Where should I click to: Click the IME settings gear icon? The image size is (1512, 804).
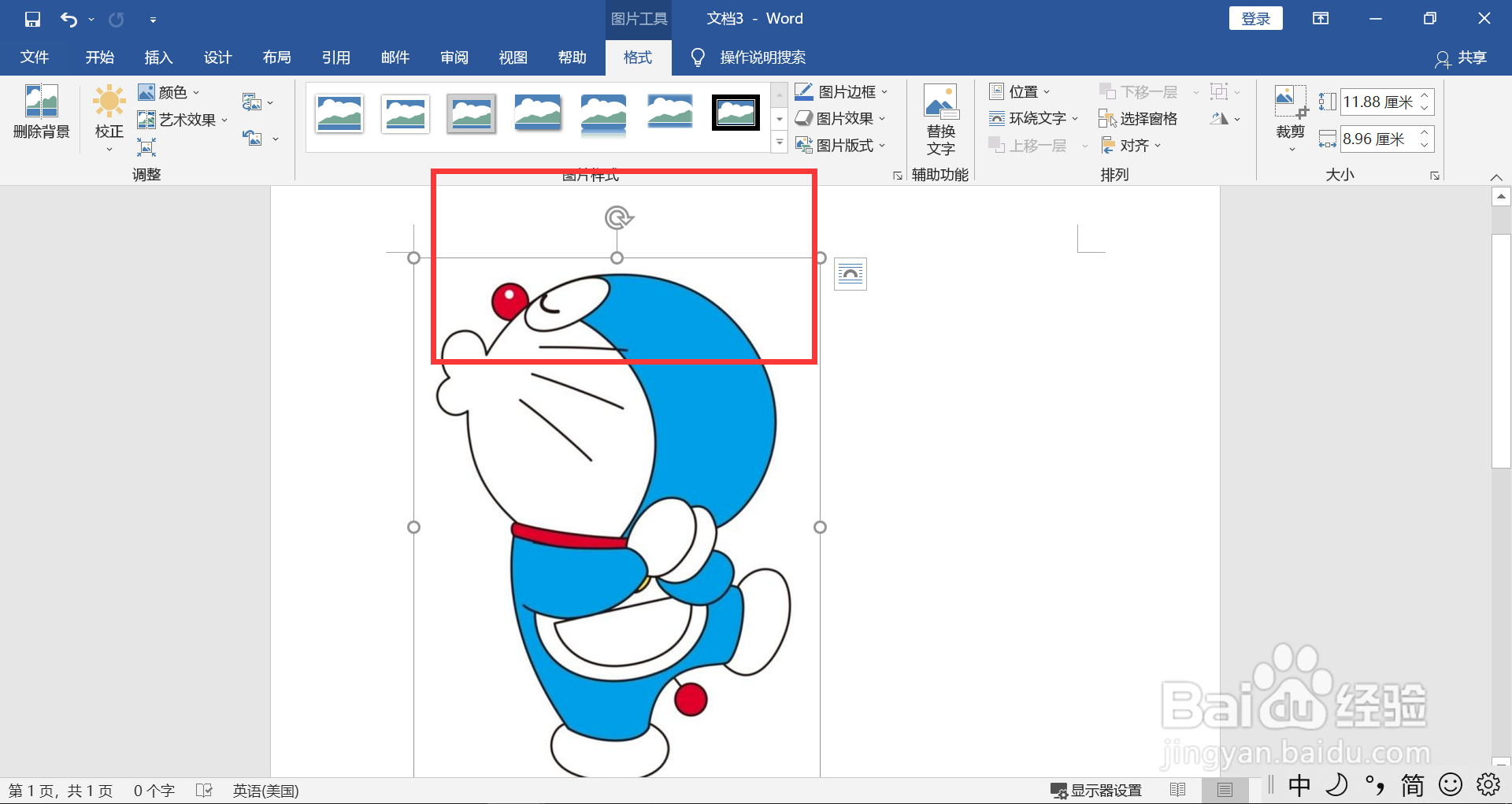click(x=1488, y=784)
